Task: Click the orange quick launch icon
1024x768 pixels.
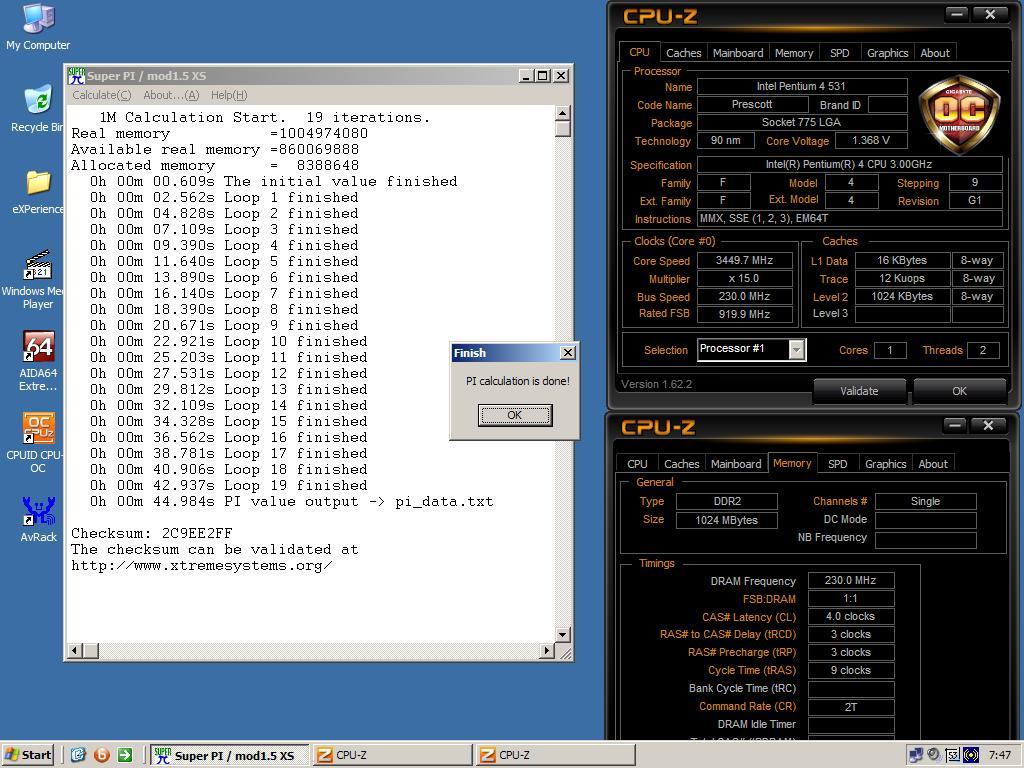Action: [x=101, y=755]
